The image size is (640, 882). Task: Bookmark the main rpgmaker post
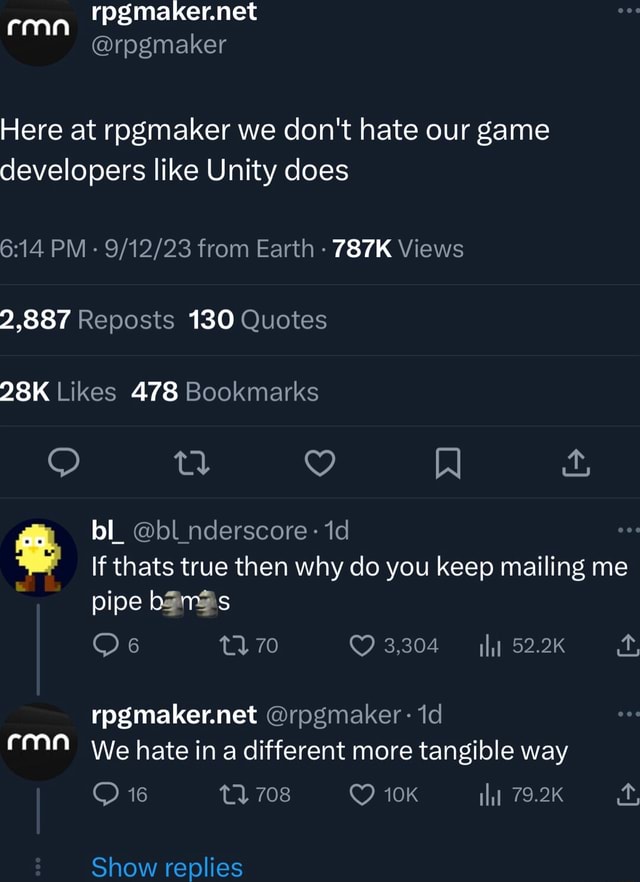coord(448,463)
